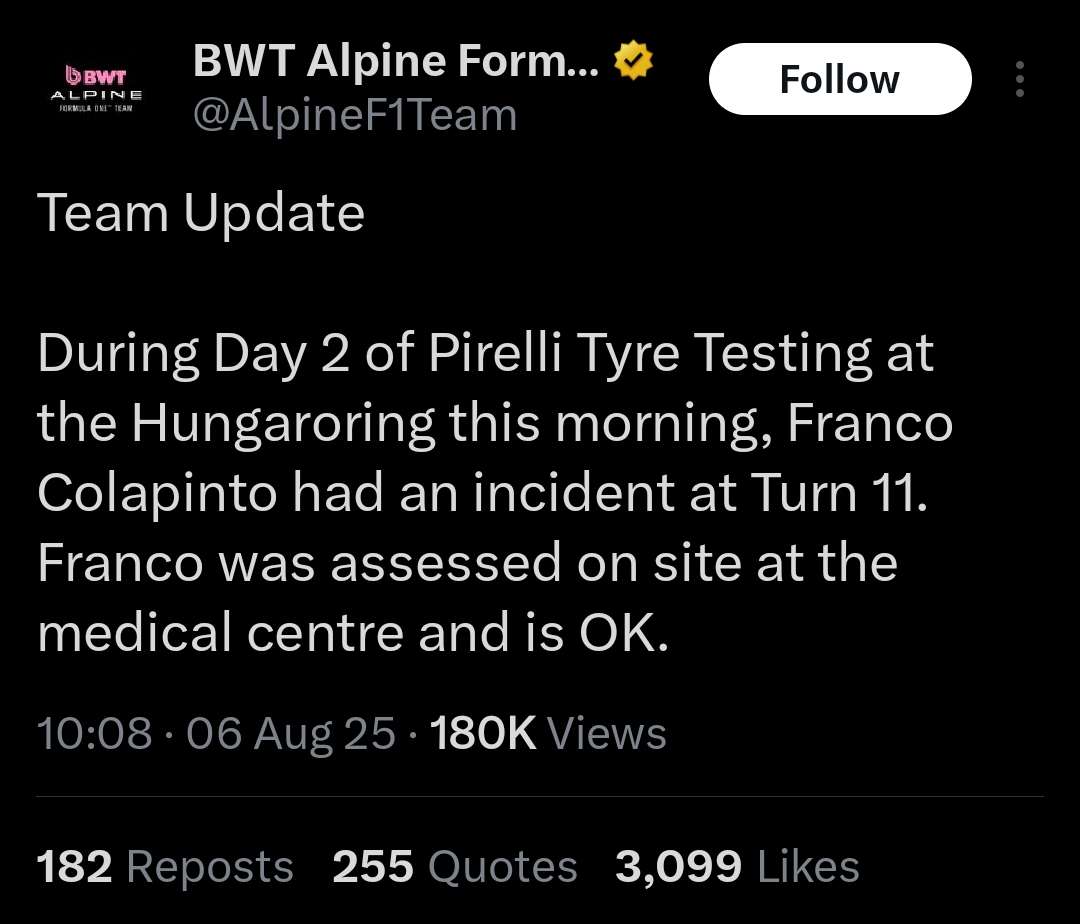The width and height of the screenshot is (1080, 924).
Task: Click "medical centre" in the tweet
Action: pos(220,635)
